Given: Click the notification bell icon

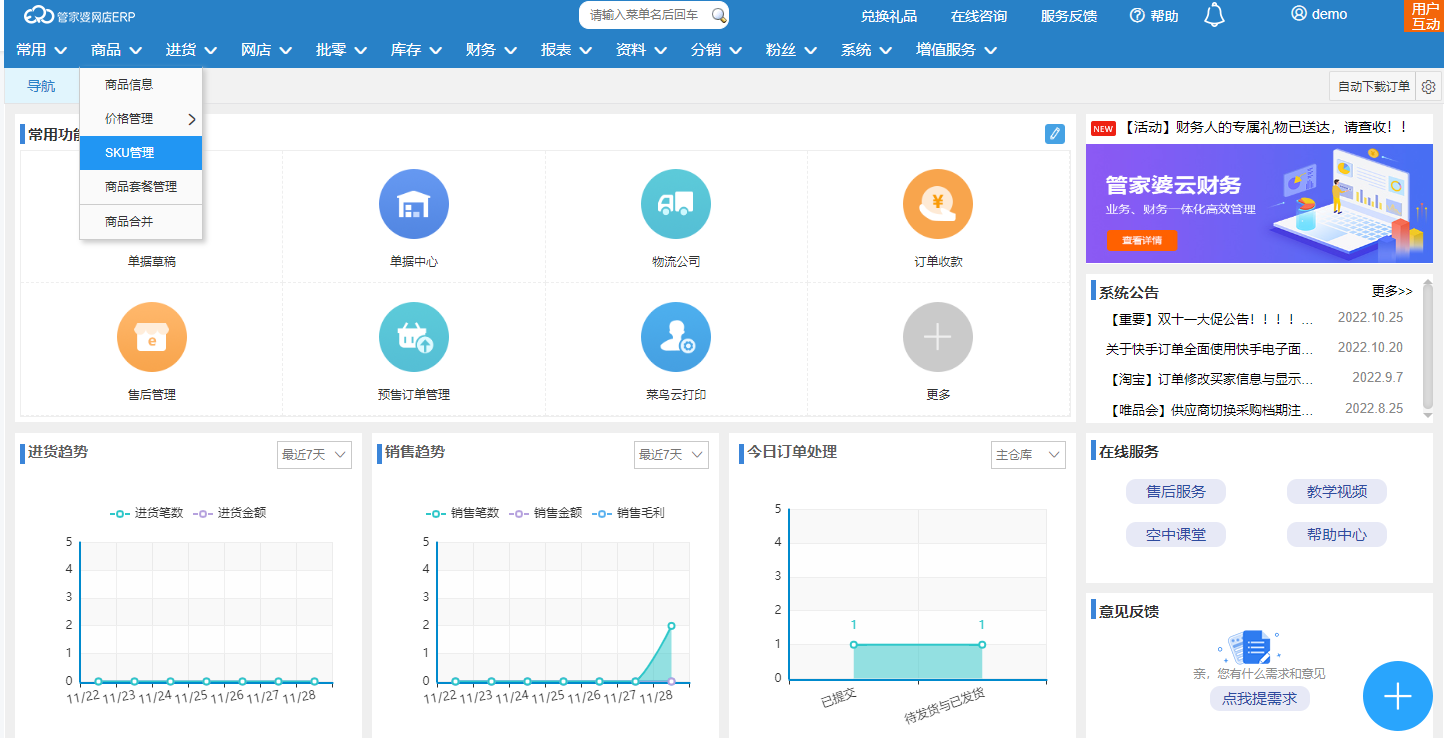Looking at the screenshot, I should pos(1214,15).
